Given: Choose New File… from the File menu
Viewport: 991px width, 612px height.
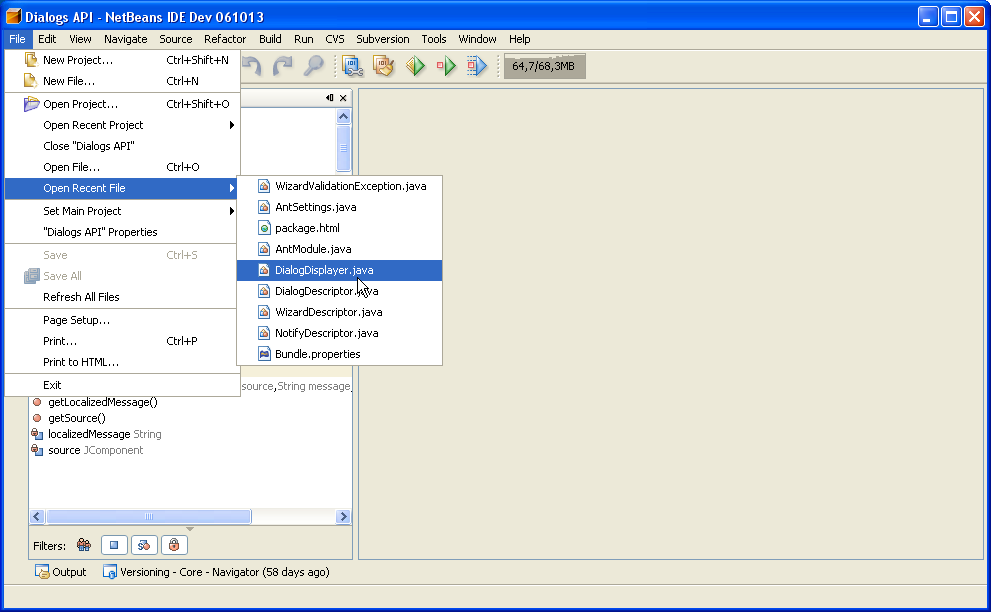Looking at the screenshot, I should pyautogui.click(x=122, y=81).
